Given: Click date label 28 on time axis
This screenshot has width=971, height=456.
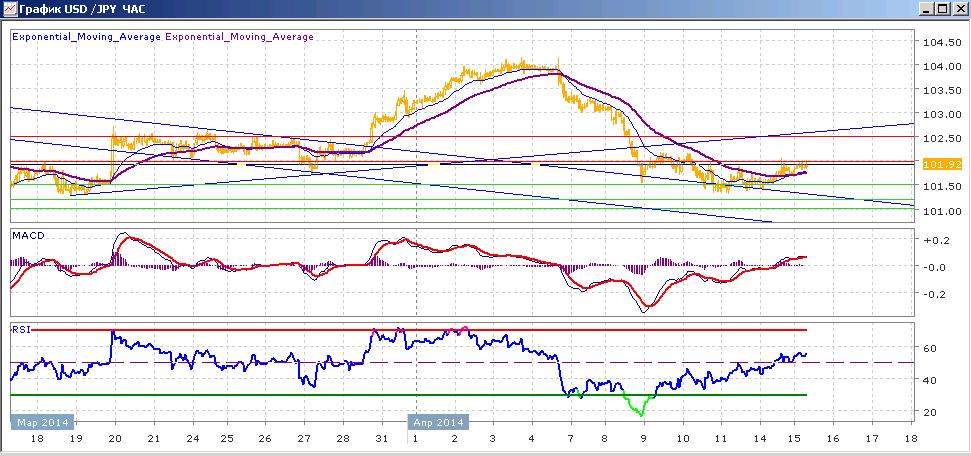Looking at the screenshot, I should click(342, 439).
